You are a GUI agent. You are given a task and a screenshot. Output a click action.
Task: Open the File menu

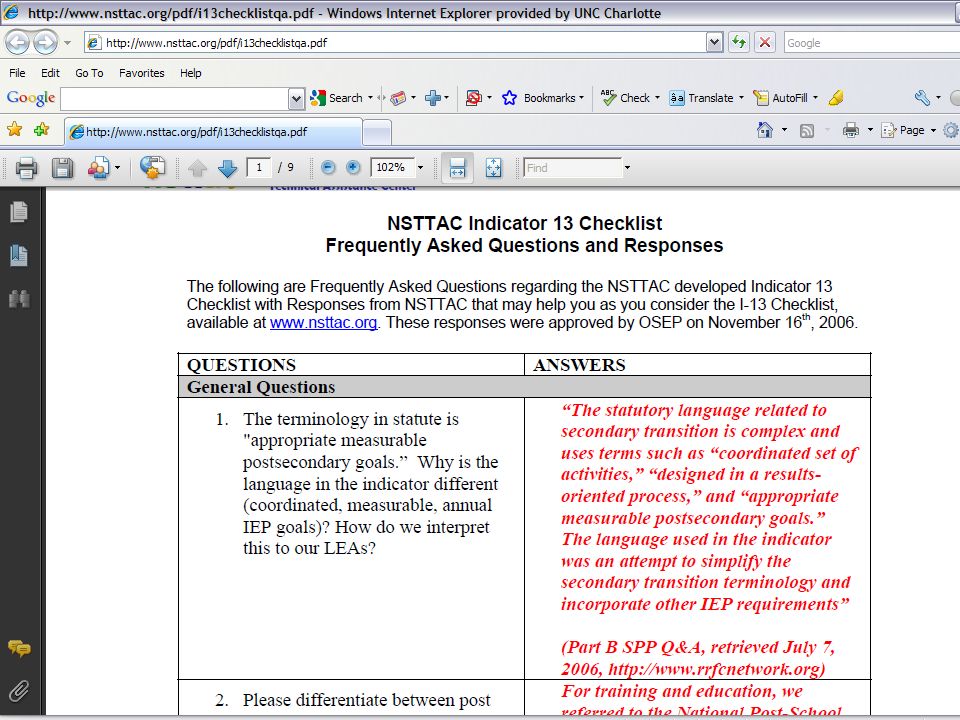click(17, 73)
